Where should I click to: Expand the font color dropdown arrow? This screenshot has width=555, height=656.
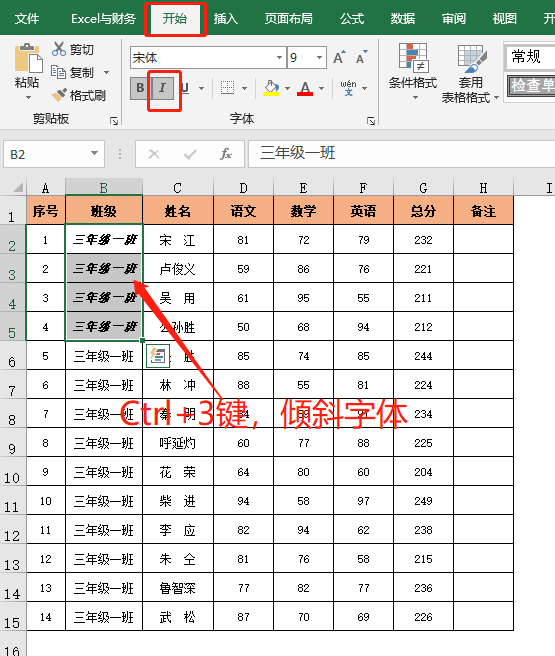tap(321, 88)
